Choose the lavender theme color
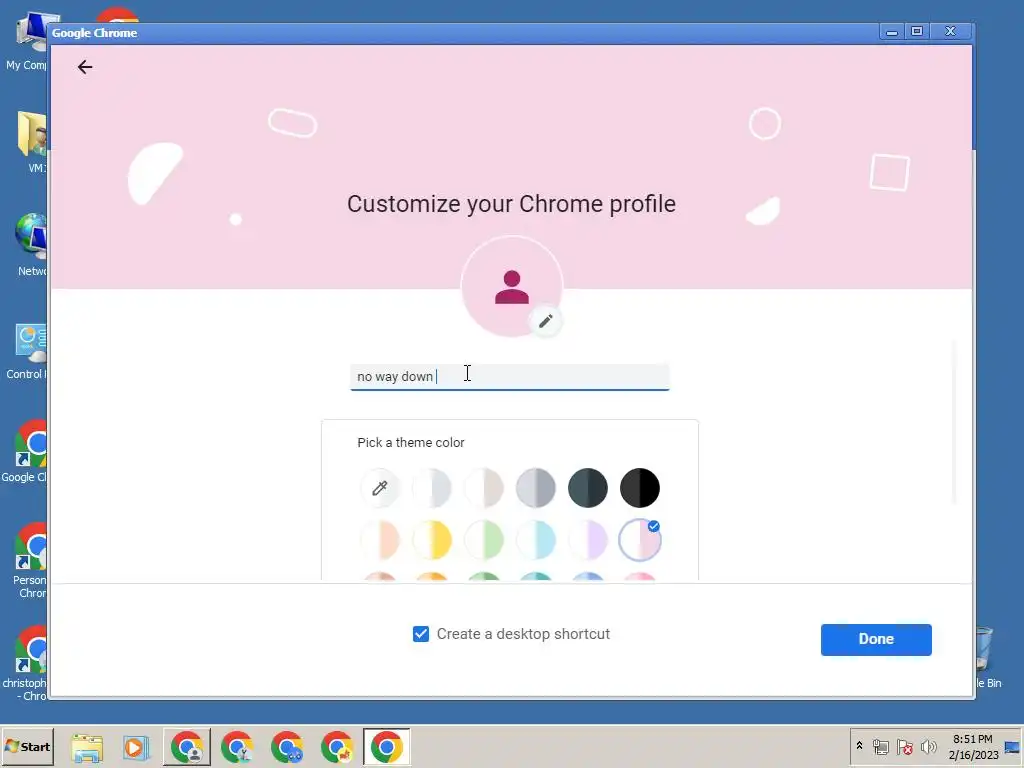 [588, 540]
